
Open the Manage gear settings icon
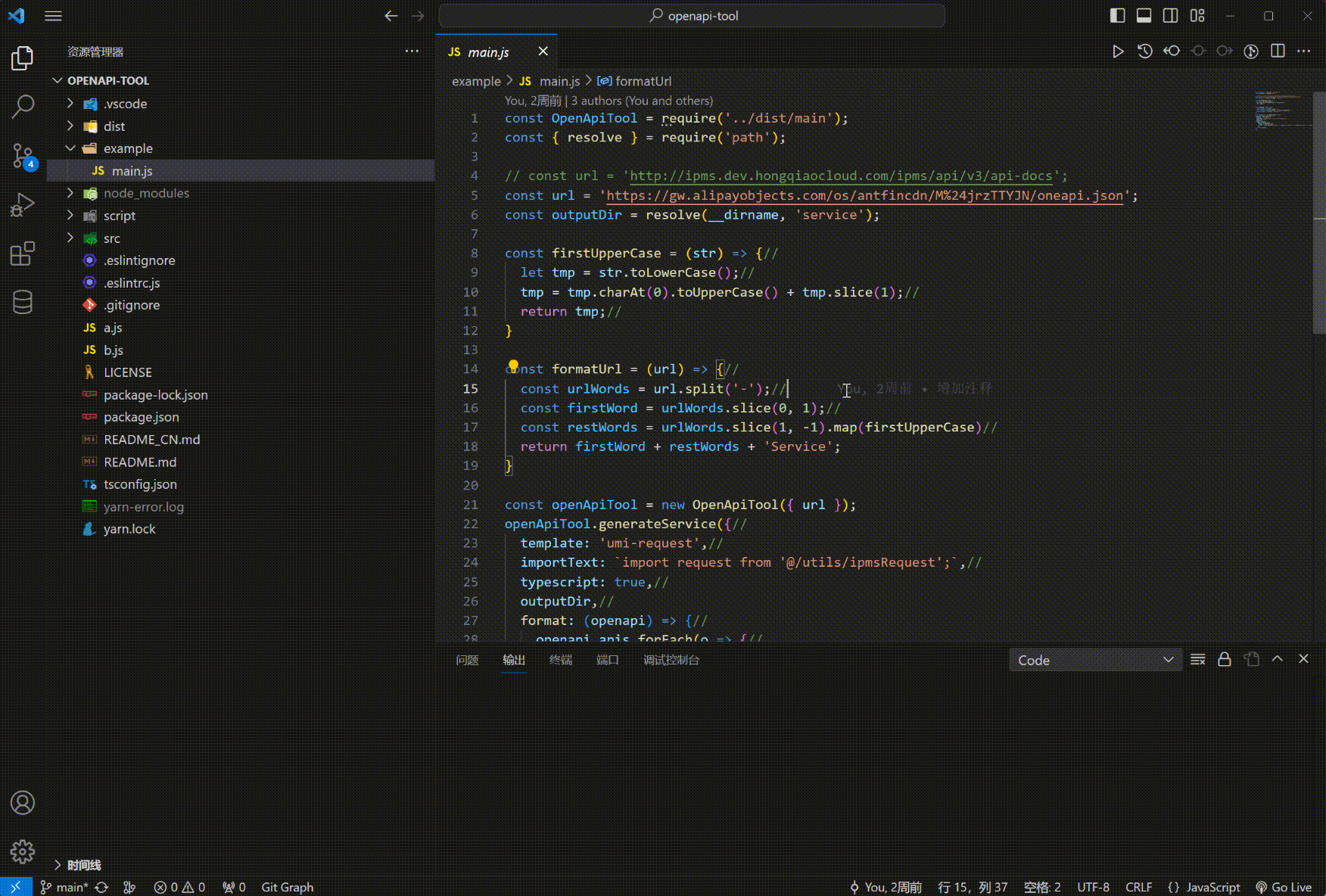click(x=23, y=851)
